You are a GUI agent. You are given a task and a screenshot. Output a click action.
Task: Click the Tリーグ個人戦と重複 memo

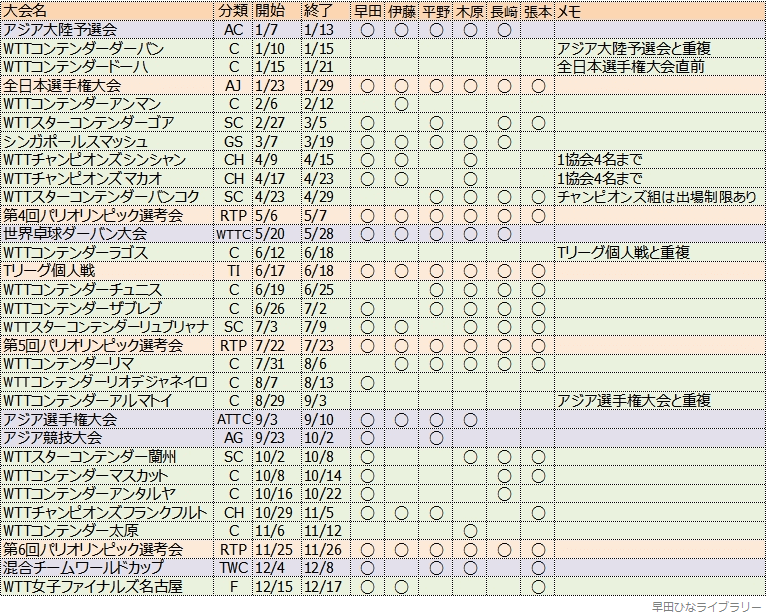click(x=623, y=253)
